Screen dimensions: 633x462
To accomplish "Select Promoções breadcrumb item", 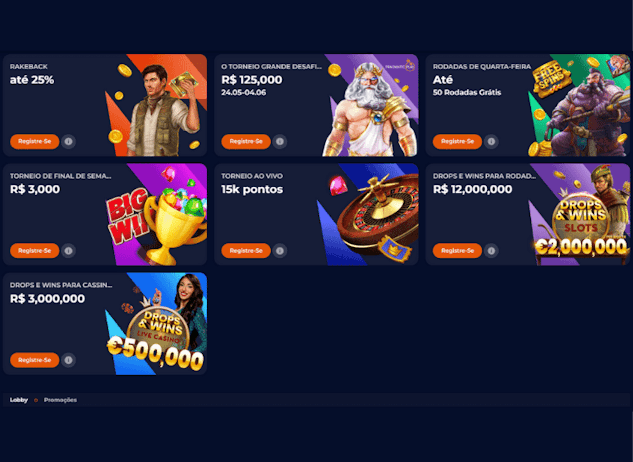I will (60, 400).
